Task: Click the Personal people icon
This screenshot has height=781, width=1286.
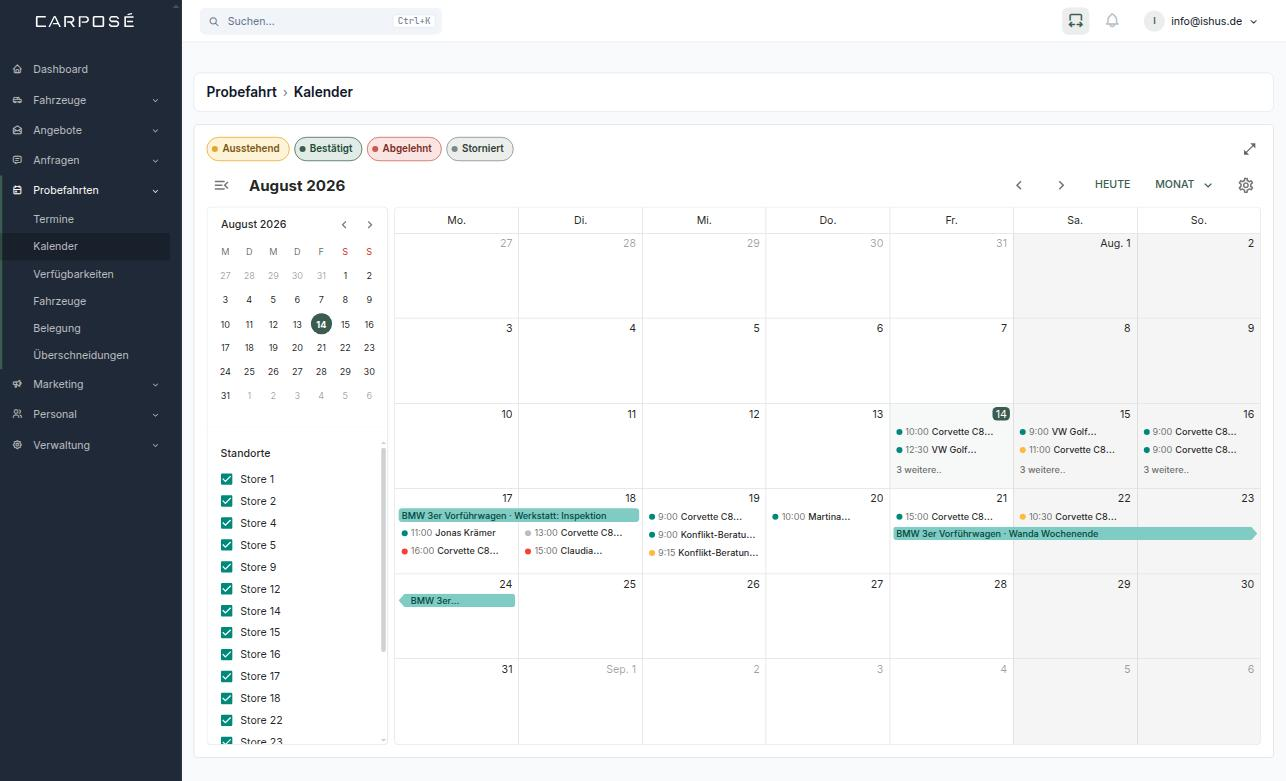Action: coord(17,414)
